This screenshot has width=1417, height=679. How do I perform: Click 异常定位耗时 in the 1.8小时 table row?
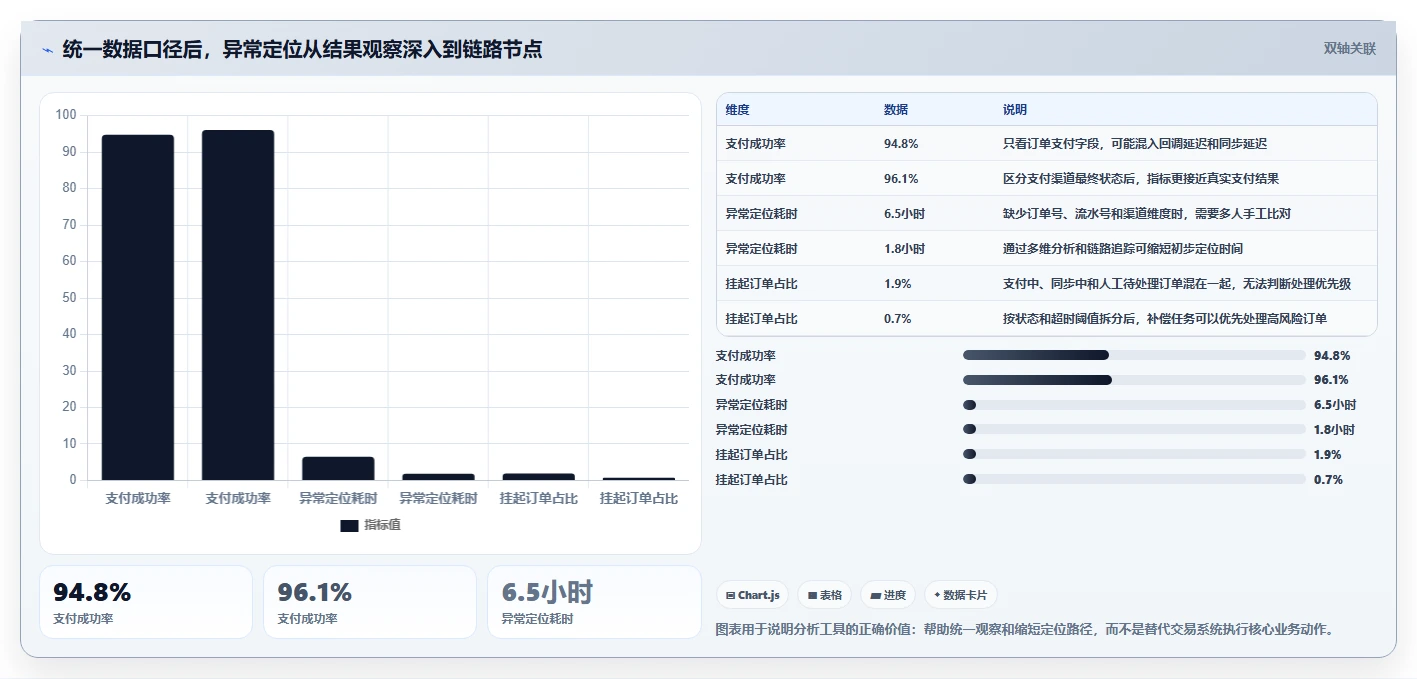point(762,249)
